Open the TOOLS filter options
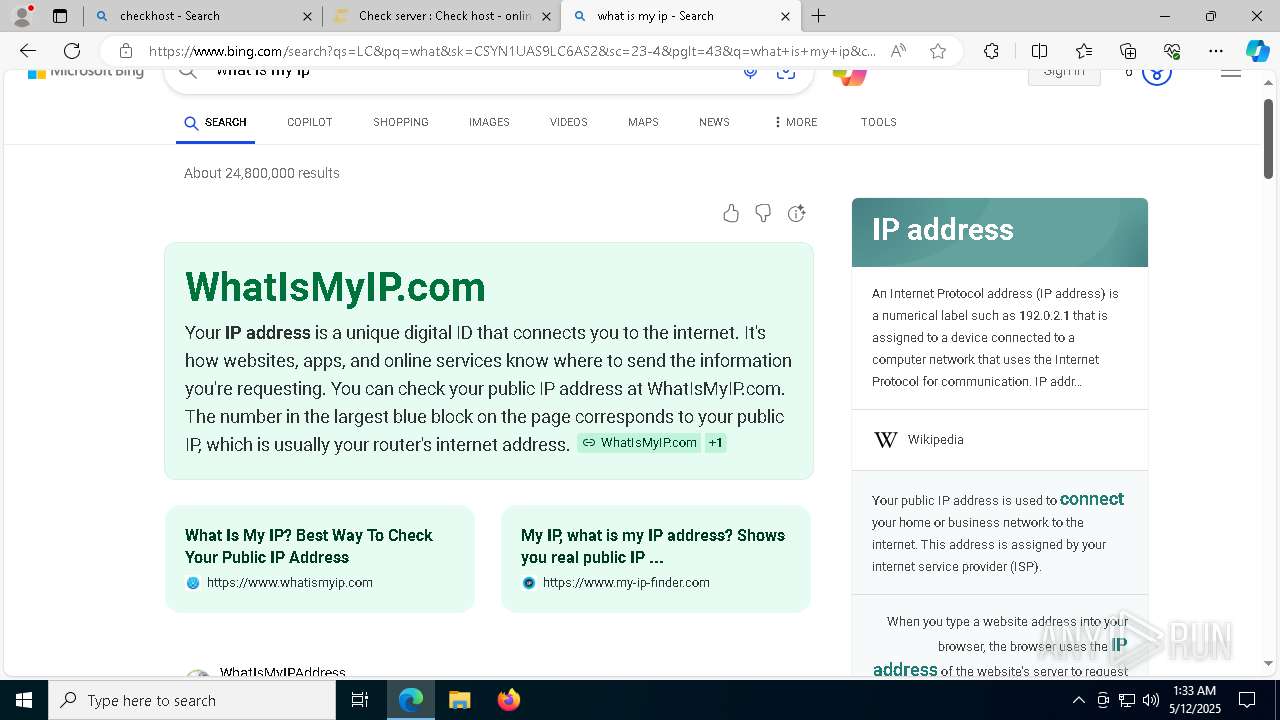Viewport: 1280px width, 720px height. tap(878, 122)
